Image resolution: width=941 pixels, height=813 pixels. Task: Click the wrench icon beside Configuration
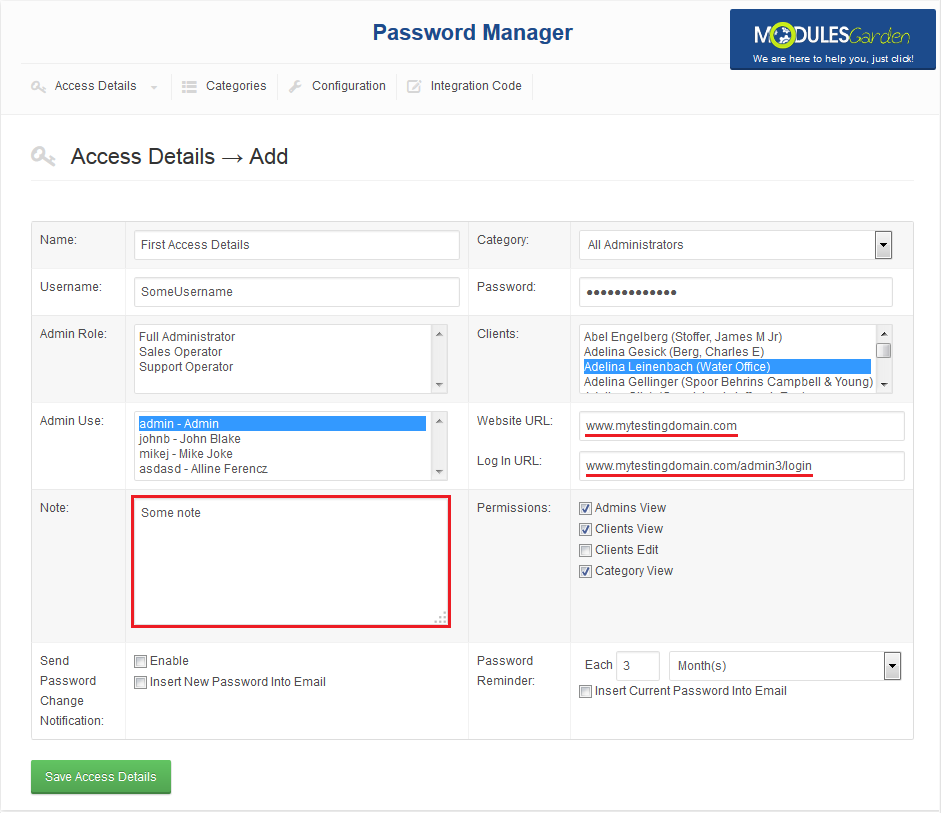point(295,87)
